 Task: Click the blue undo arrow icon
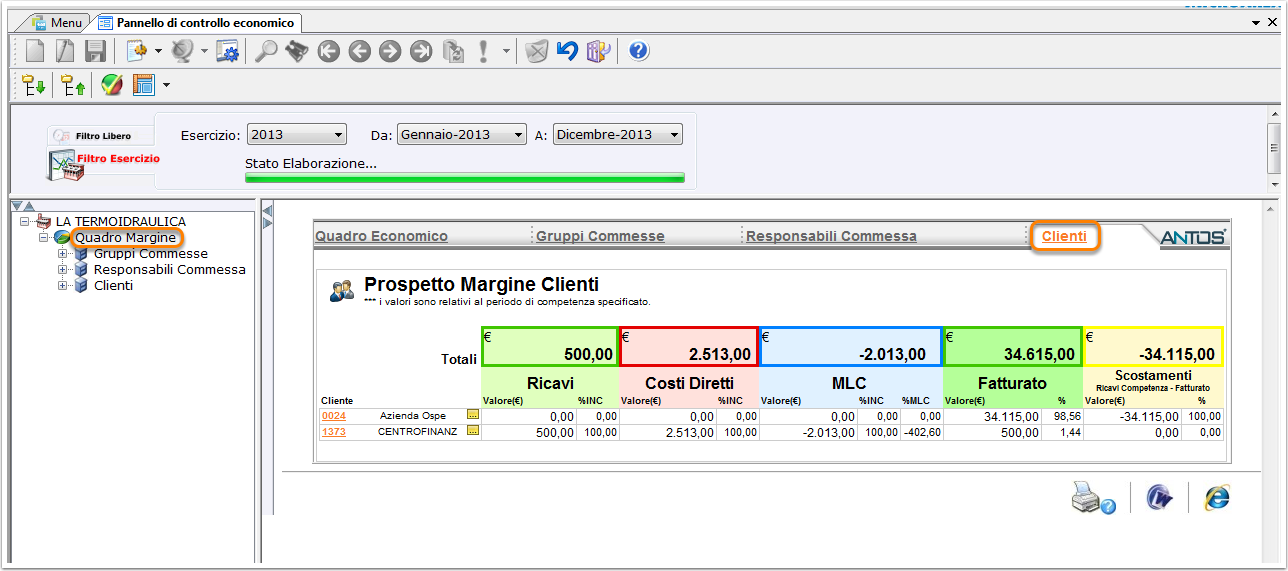(568, 51)
